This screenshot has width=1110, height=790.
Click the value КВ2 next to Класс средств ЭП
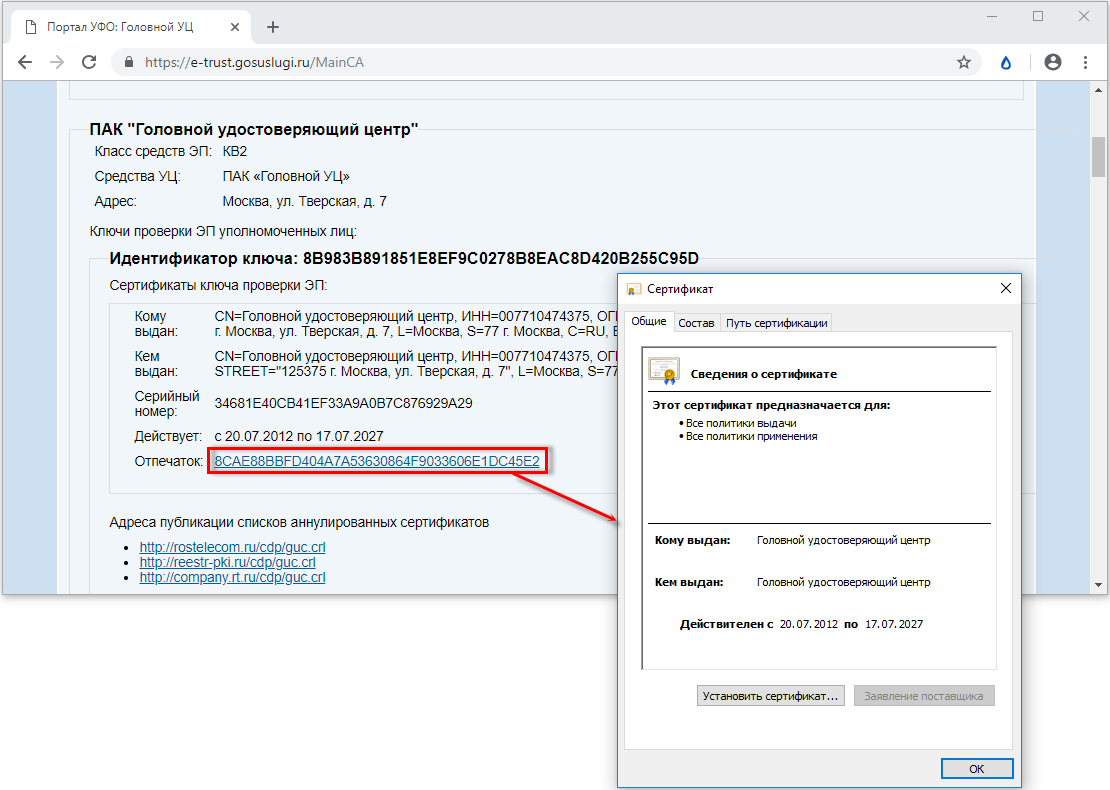(x=234, y=151)
